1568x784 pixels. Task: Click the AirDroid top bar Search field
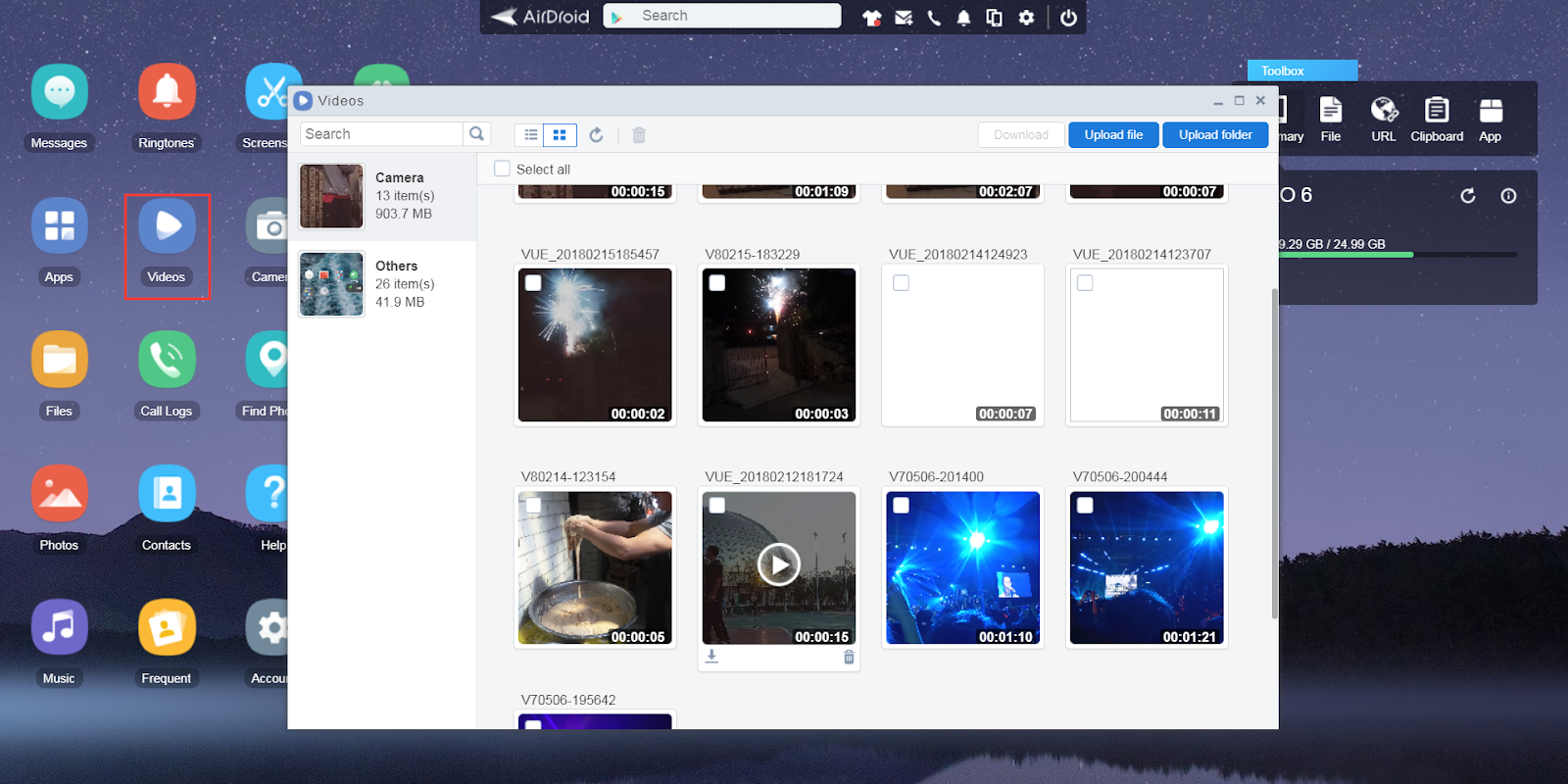click(x=722, y=16)
